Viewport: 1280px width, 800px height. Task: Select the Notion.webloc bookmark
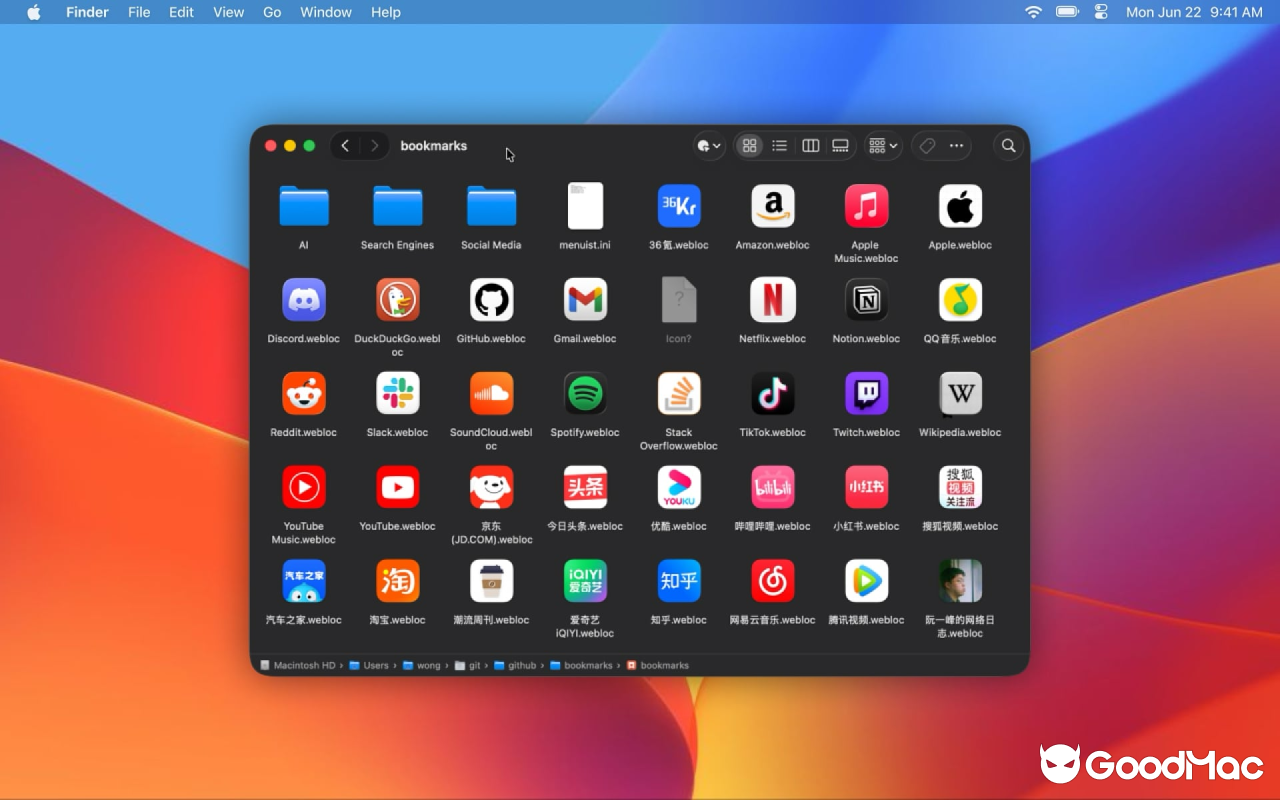tap(866, 300)
